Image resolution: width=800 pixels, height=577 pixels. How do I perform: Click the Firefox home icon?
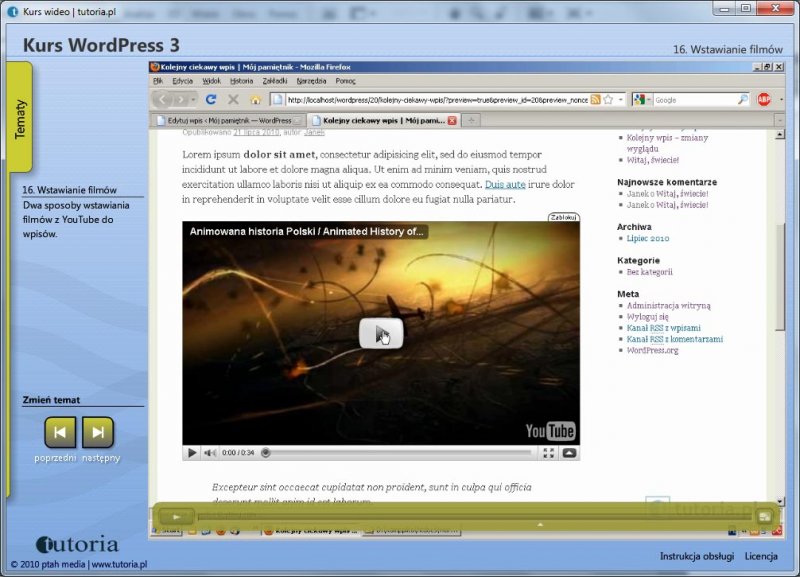pos(255,100)
